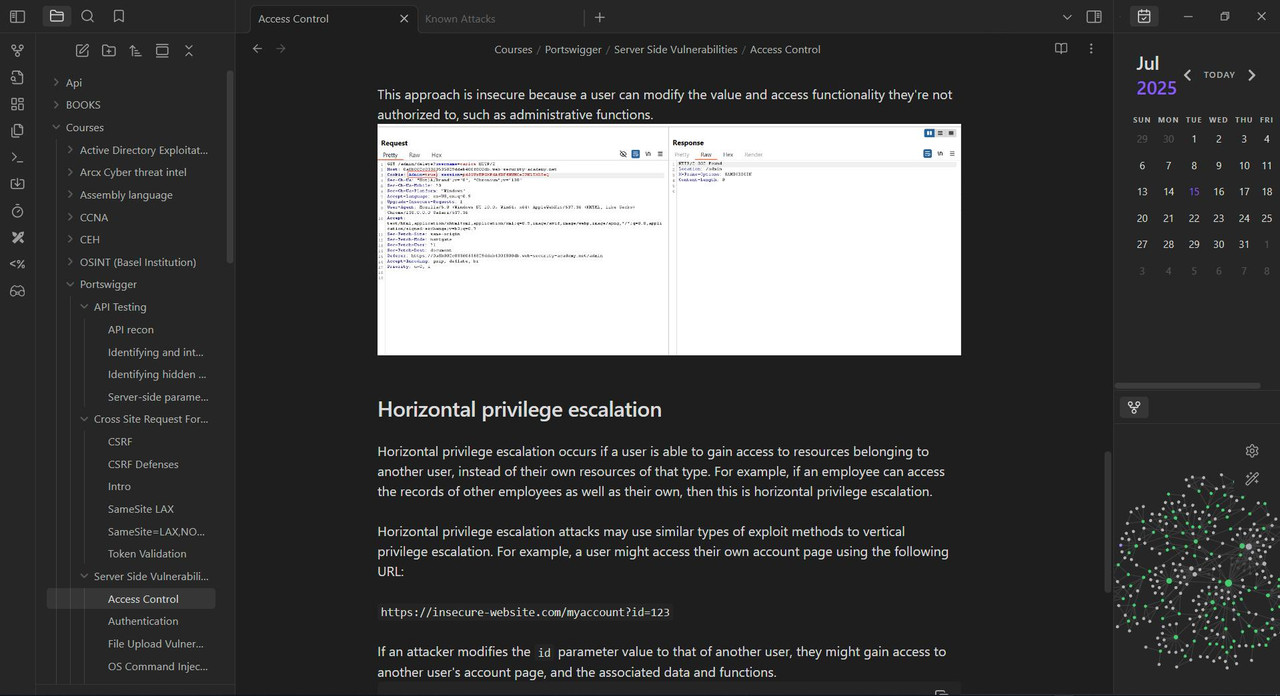Toggle reading view book icon

pos(1061,49)
